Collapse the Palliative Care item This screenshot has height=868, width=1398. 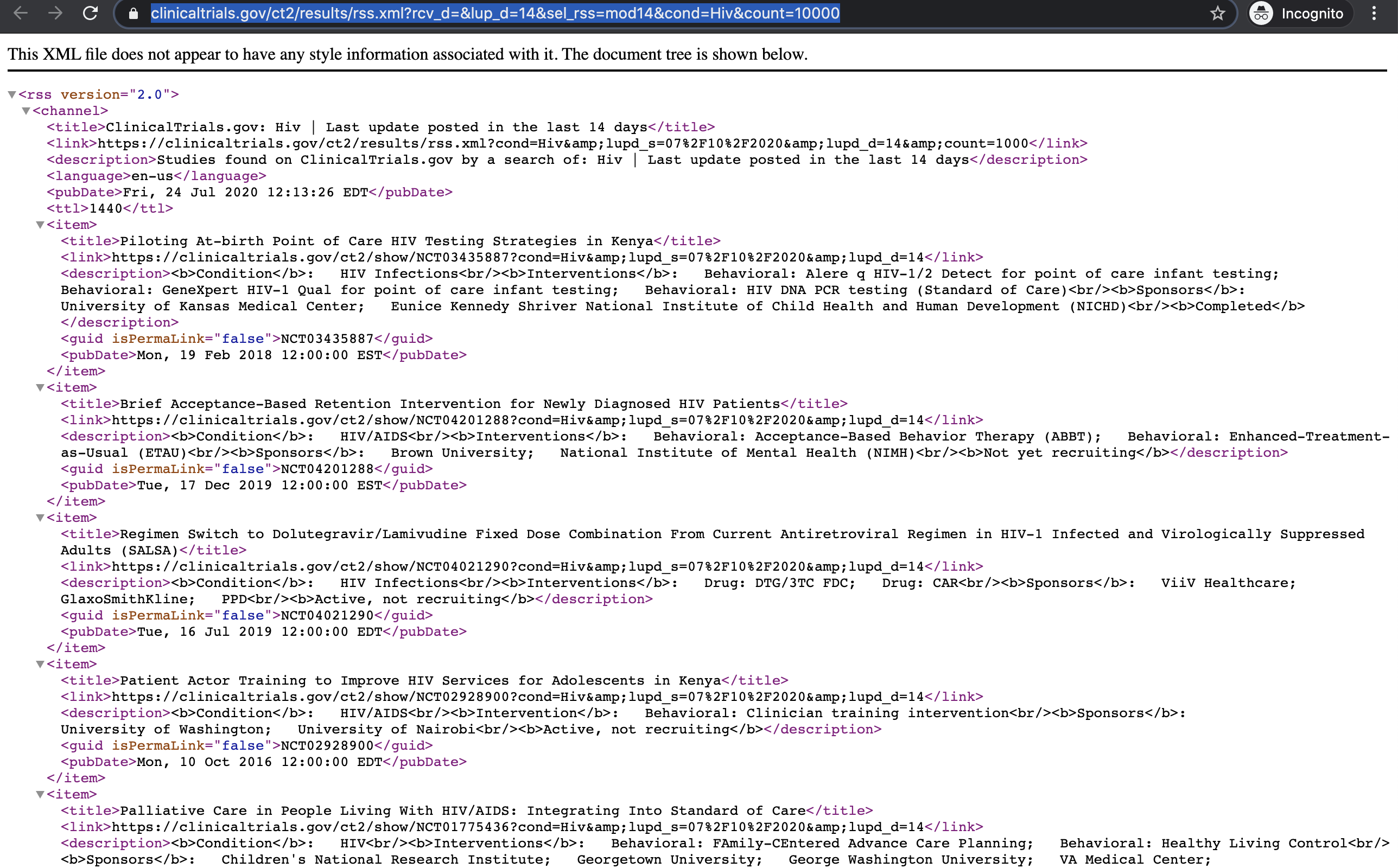pyautogui.click(x=40, y=795)
